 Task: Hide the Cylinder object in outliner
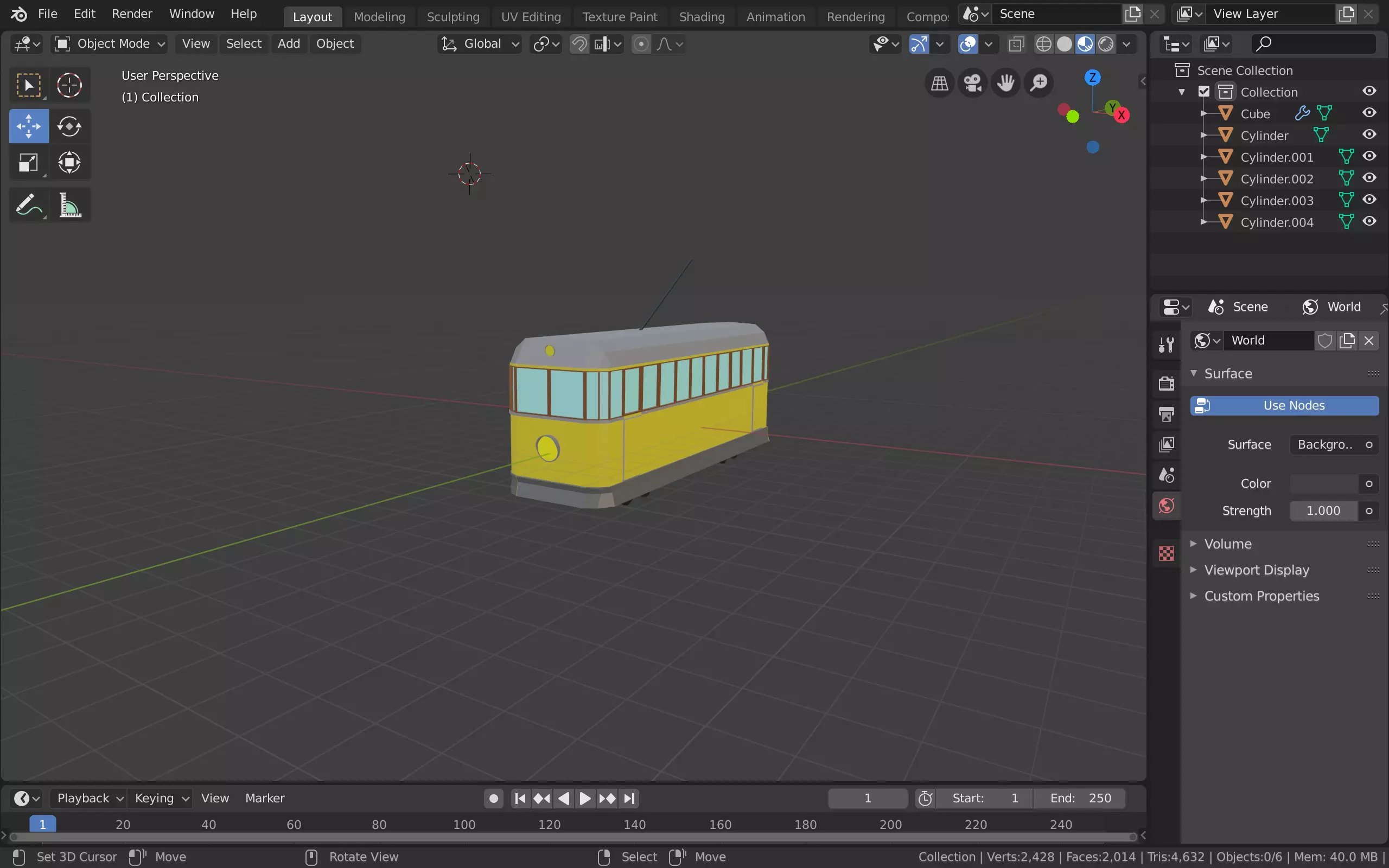[1369, 135]
